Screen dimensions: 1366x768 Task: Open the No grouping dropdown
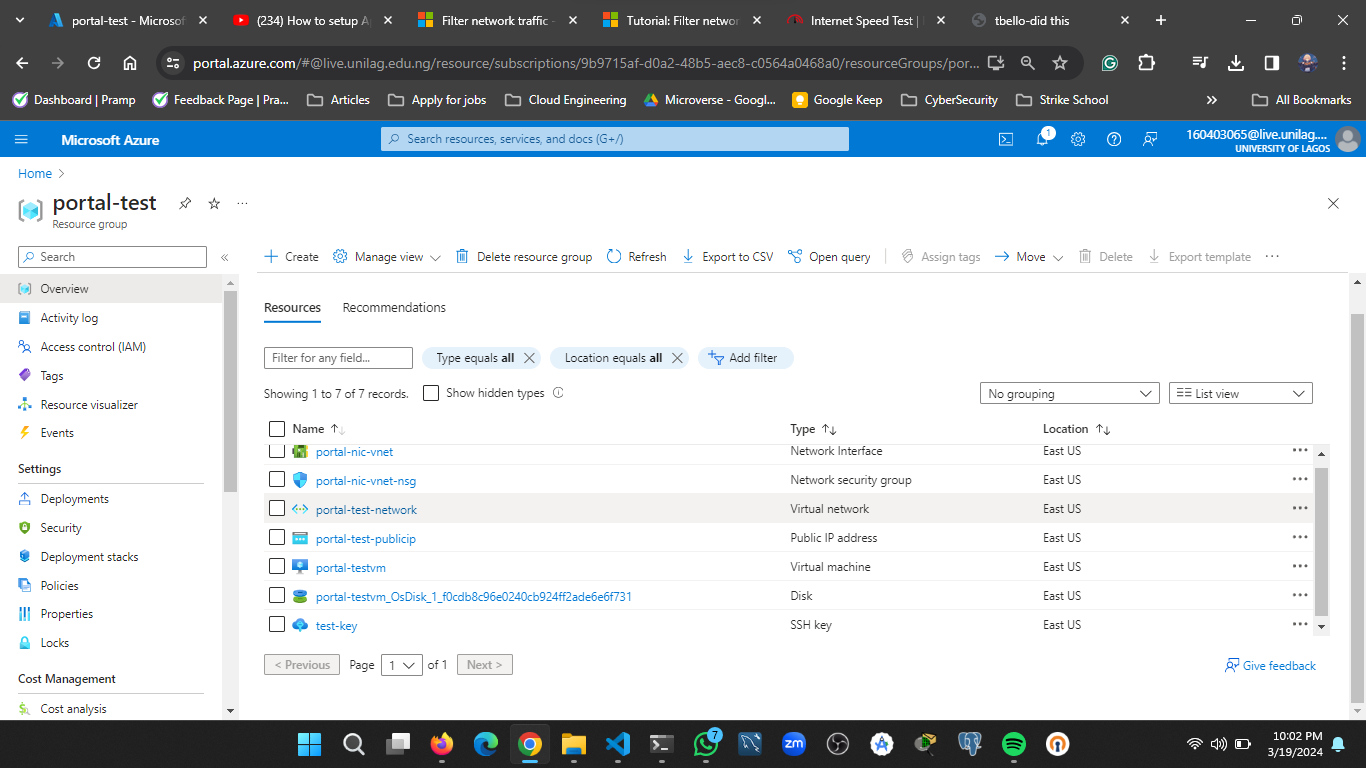pos(1070,394)
